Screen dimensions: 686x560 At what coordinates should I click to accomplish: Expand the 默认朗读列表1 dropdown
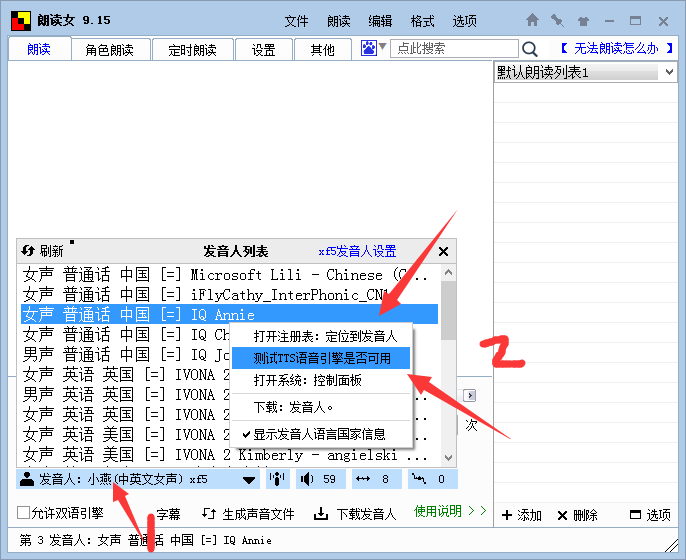[x=669, y=72]
